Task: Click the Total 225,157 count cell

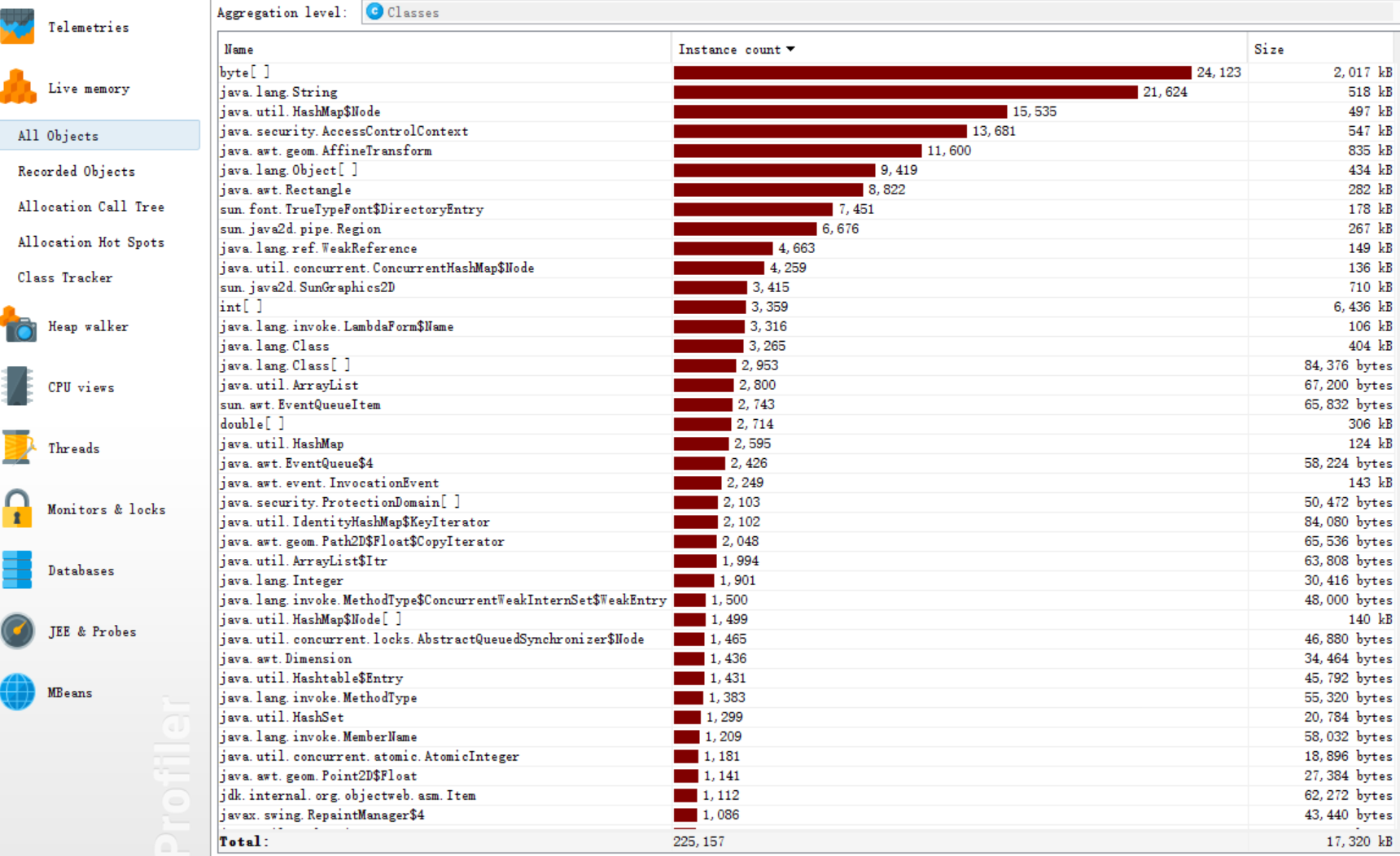Action: 698,841
